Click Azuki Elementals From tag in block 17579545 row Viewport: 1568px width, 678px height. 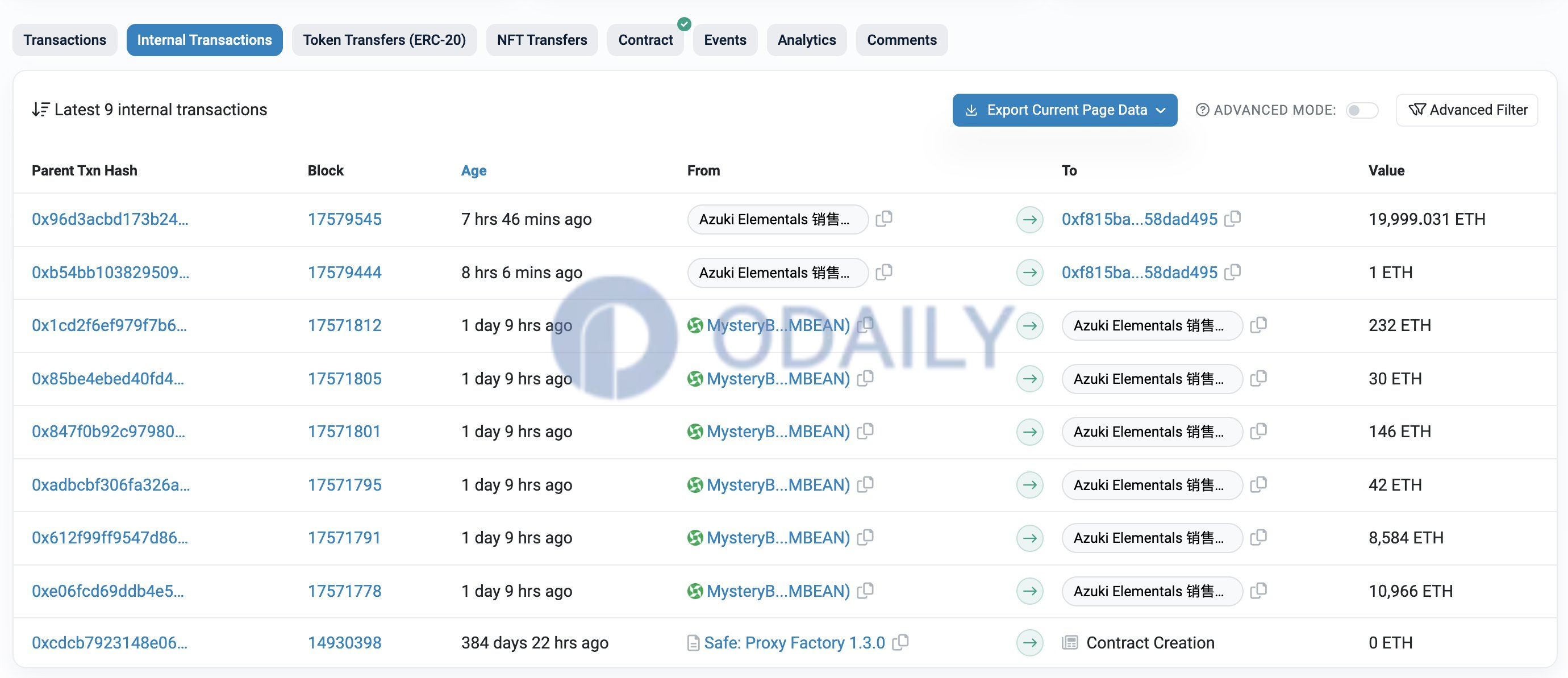coord(777,219)
